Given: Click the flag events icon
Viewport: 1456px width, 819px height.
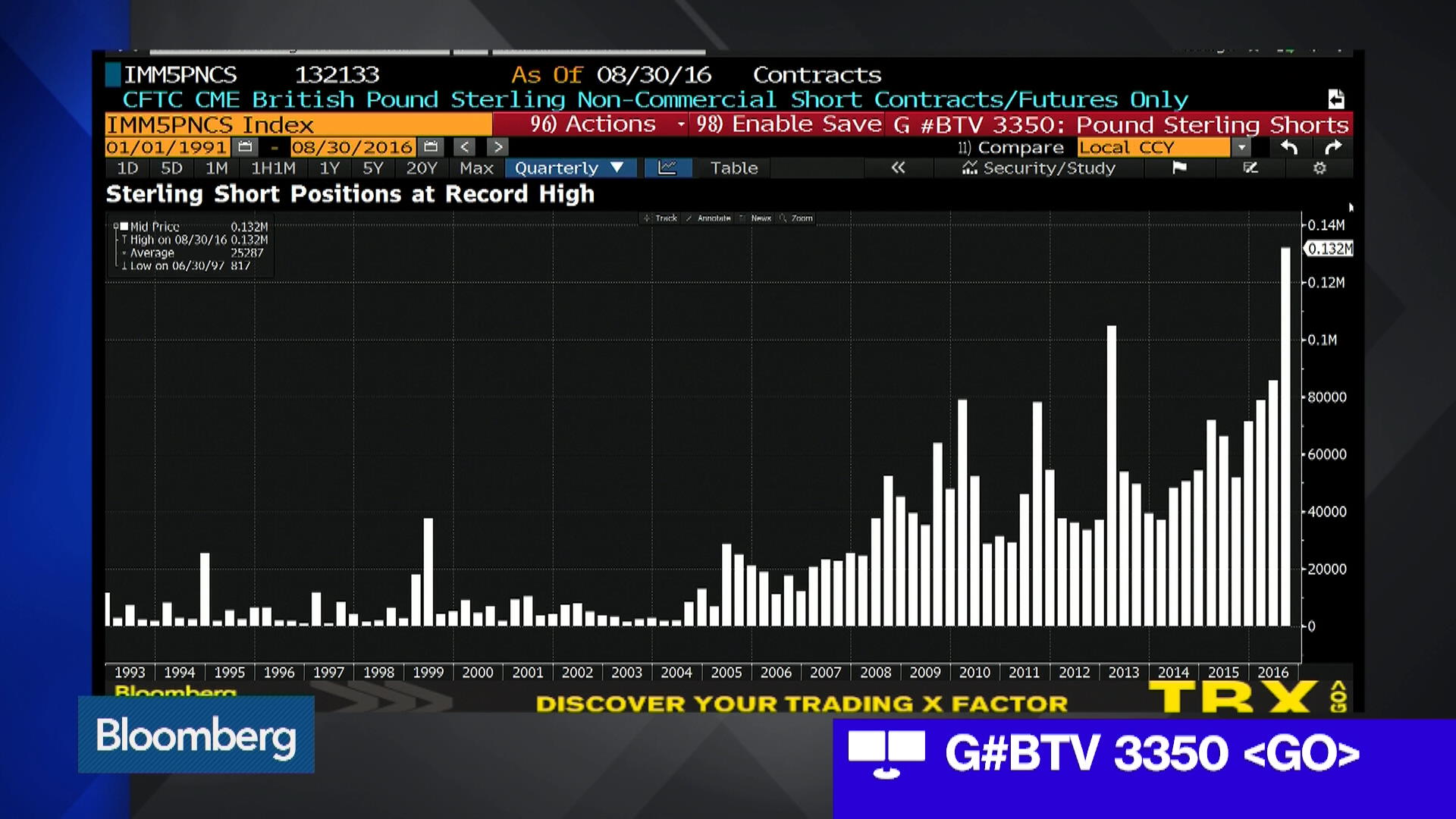Looking at the screenshot, I should click(1179, 168).
